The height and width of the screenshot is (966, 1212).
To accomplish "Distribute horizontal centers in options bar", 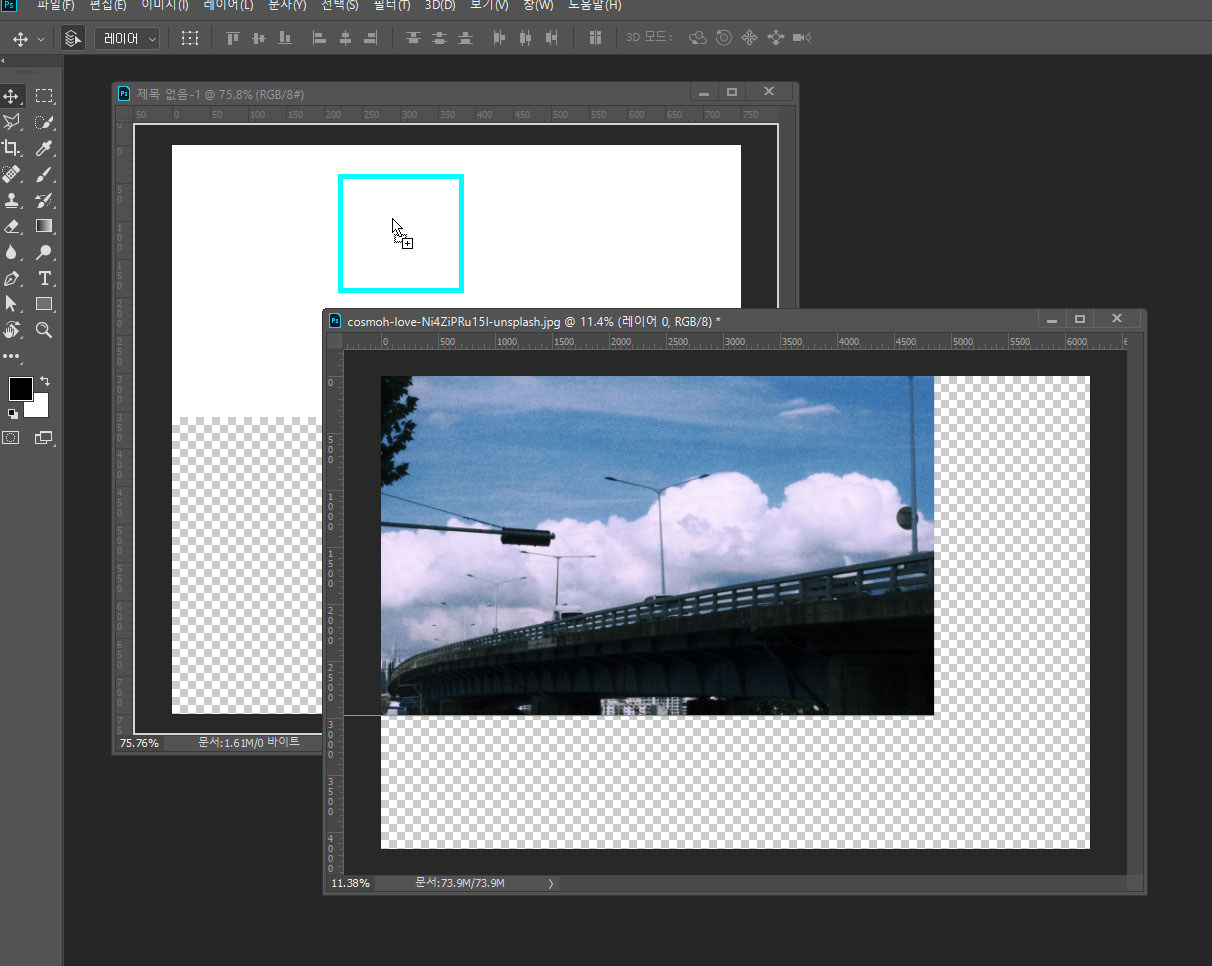I will click(x=526, y=38).
